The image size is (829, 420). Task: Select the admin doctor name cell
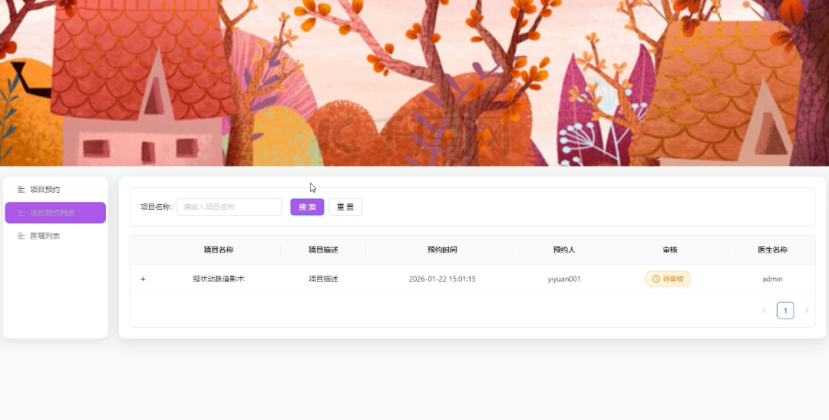pyautogui.click(x=772, y=279)
